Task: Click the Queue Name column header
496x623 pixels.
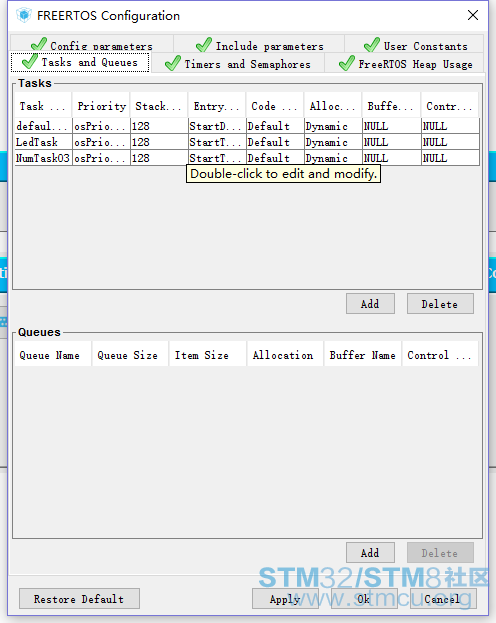Action: 53,354
